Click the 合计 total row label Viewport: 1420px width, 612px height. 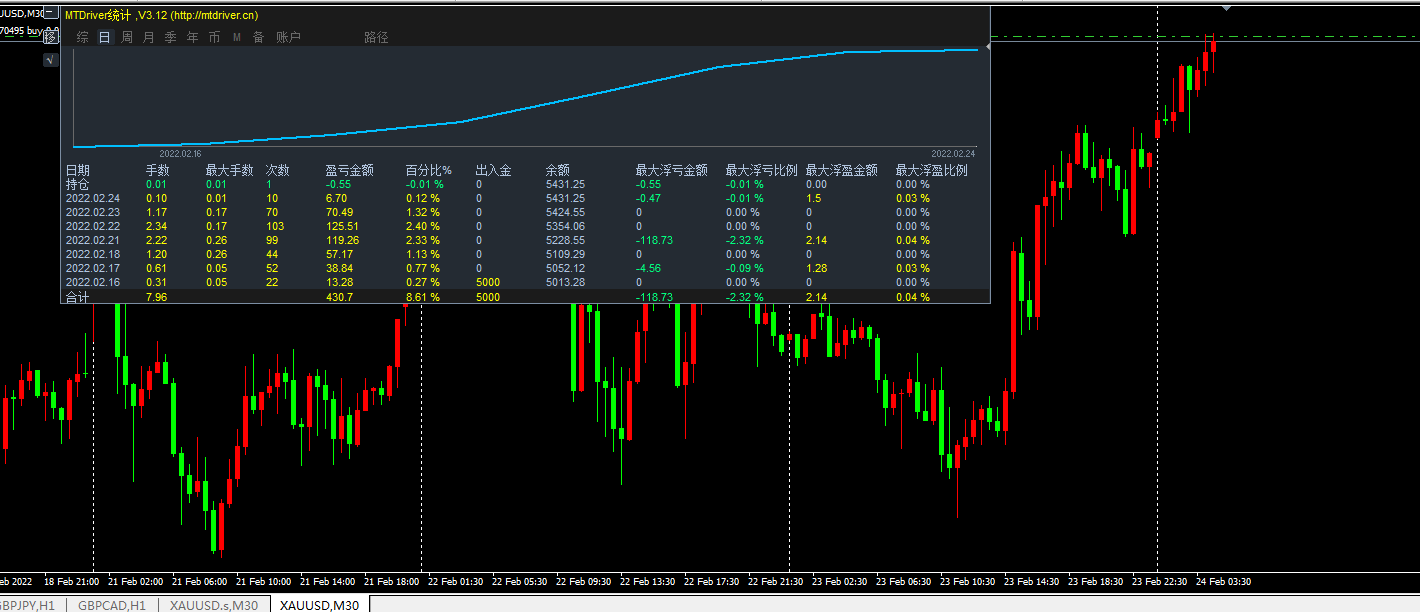(78, 297)
